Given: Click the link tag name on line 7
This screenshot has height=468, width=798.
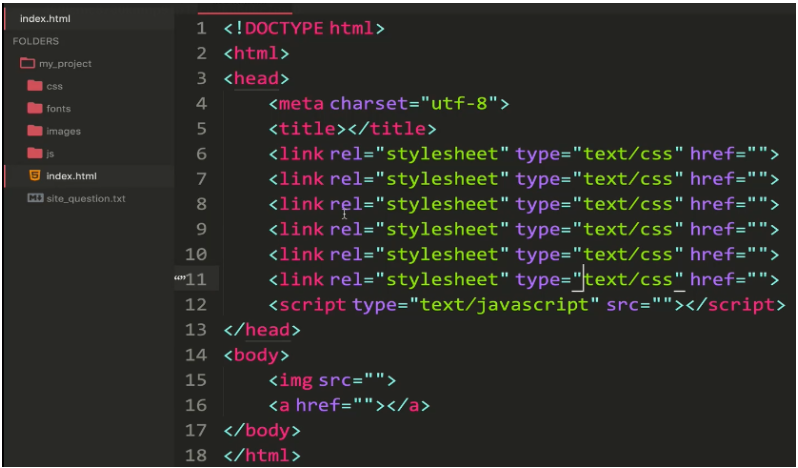Looking at the screenshot, I should (x=301, y=179).
